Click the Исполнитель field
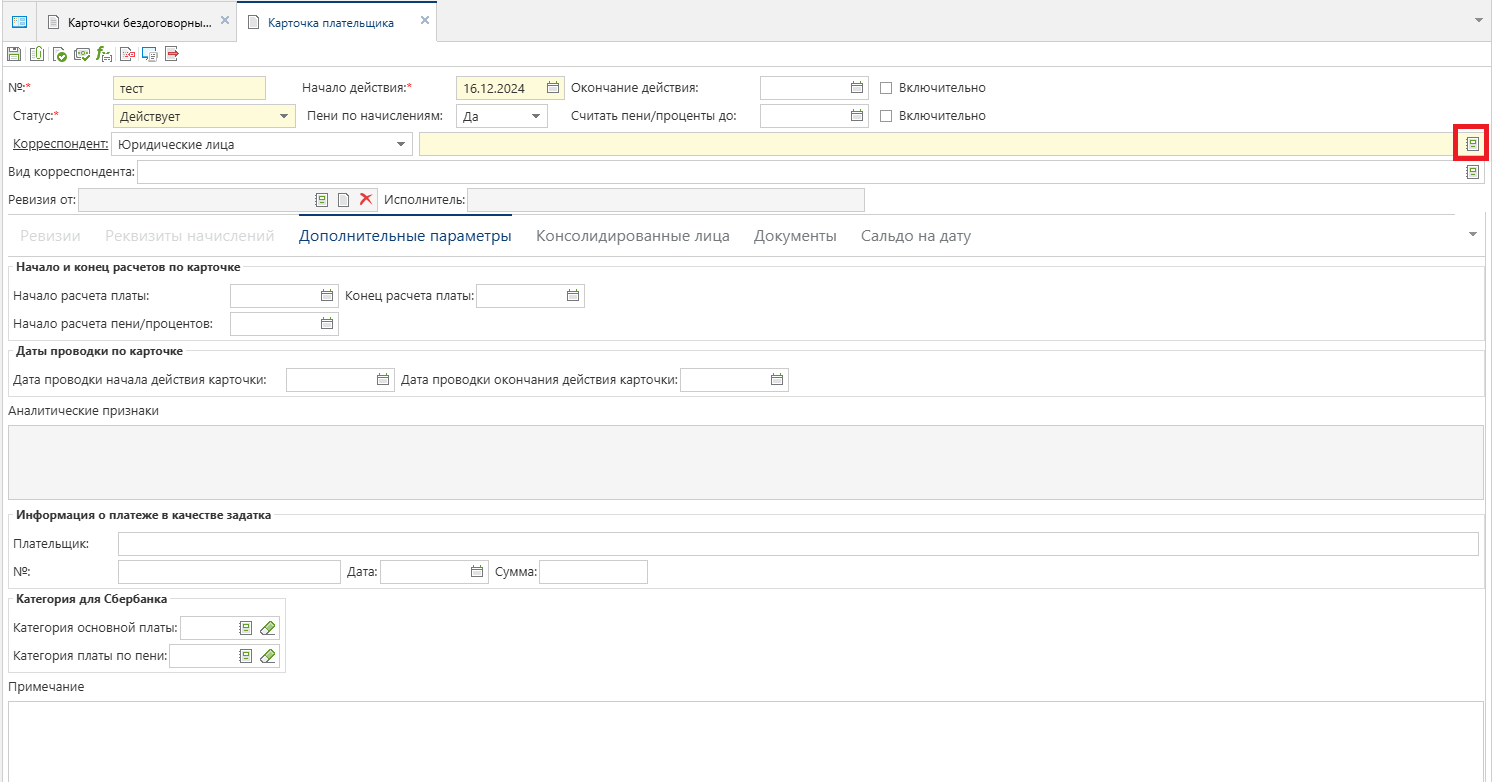1492x782 pixels. coord(666,200)
